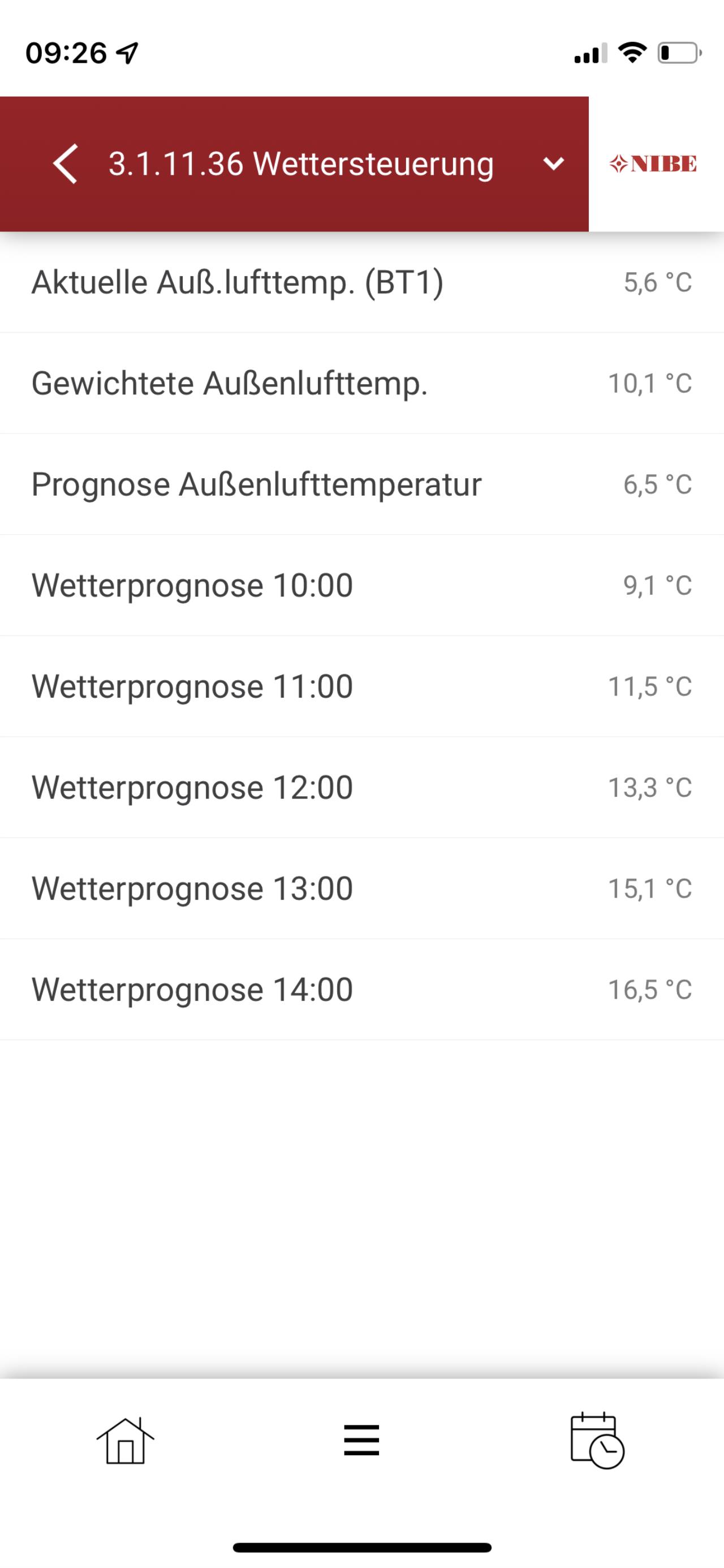Tap the location arrow beside the clock
Image resolution: width=724 pixels, height=1568 pixels.
[x=127, y=53]
